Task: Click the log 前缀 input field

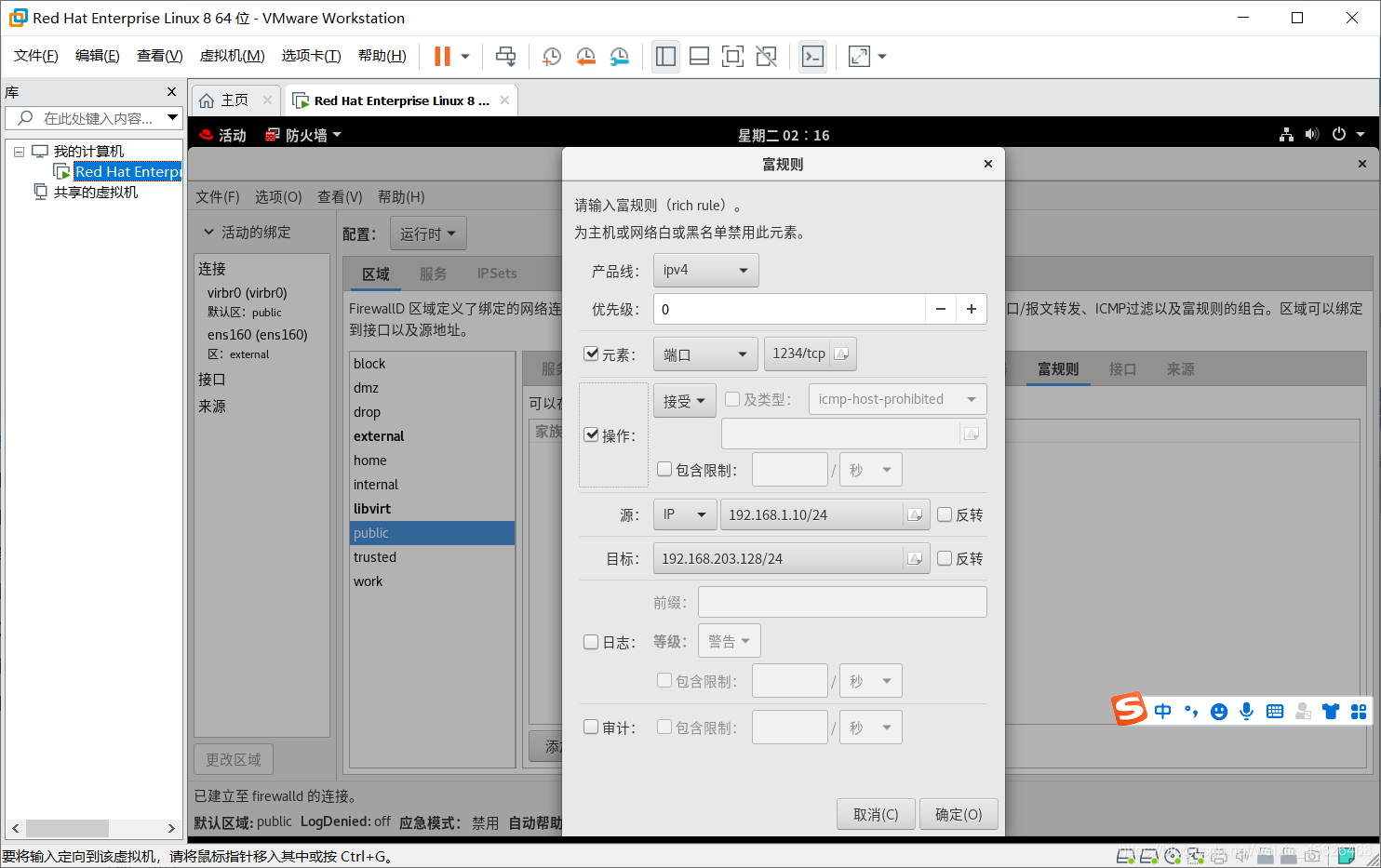Action: coord(842,602)
